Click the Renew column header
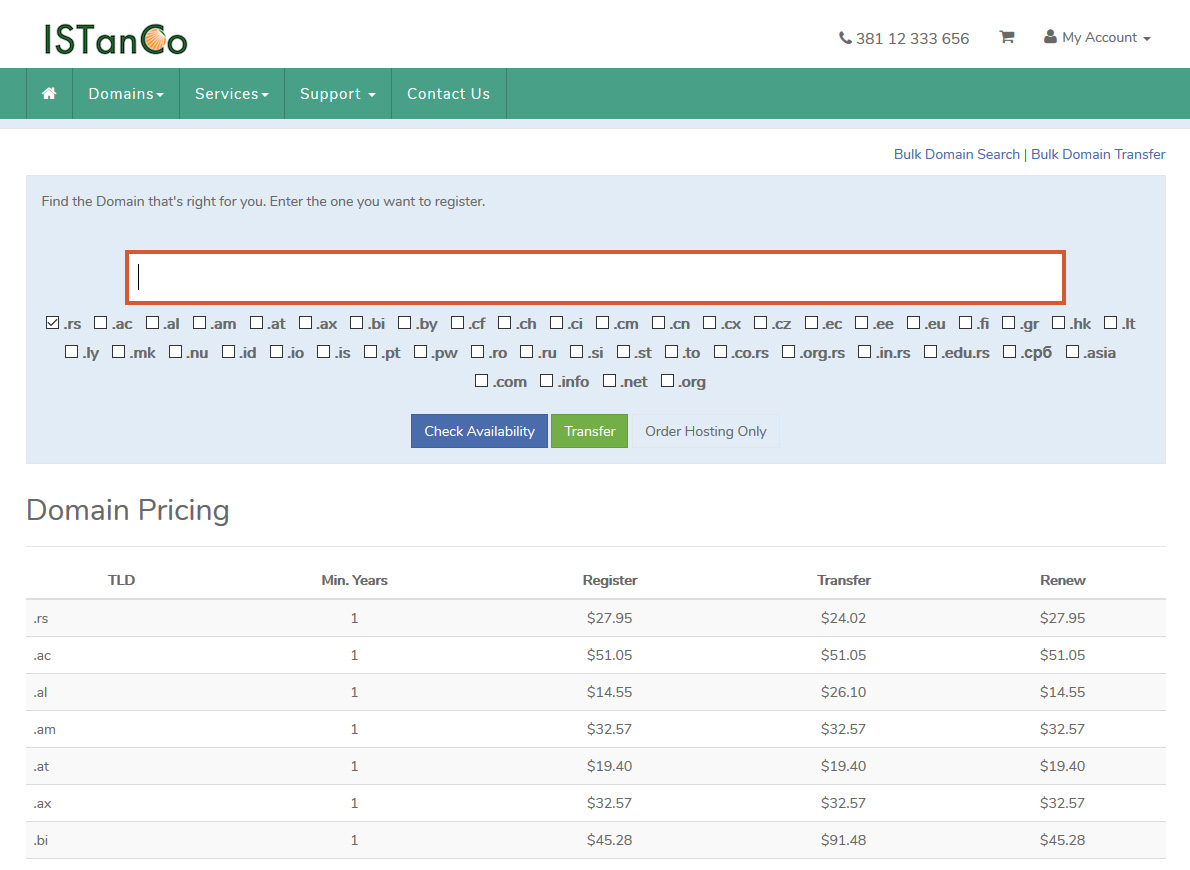Screen dimensions: 1190x870 tap(1062, 580)
